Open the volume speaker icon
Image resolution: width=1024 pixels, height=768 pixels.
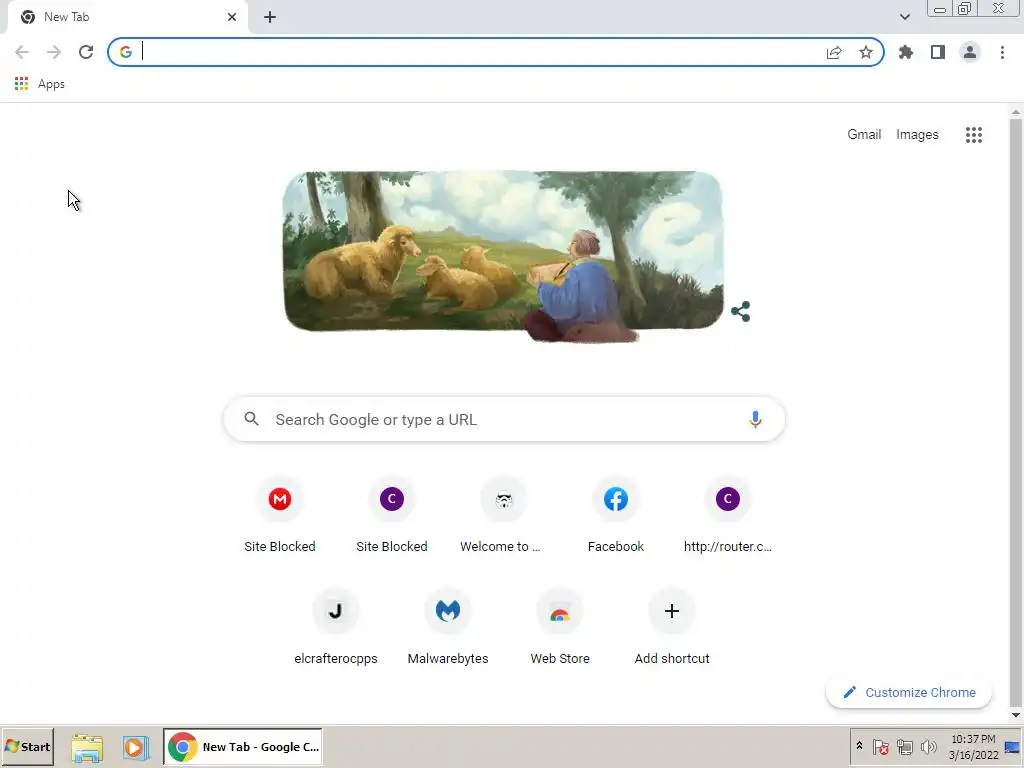(x=928, y=746)
